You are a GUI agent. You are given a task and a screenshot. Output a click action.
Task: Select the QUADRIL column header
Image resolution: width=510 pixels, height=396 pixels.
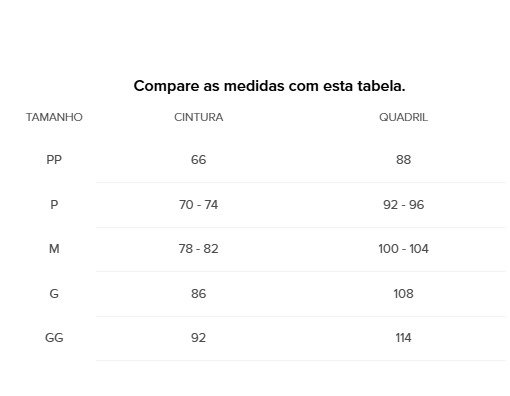[403, 117]
